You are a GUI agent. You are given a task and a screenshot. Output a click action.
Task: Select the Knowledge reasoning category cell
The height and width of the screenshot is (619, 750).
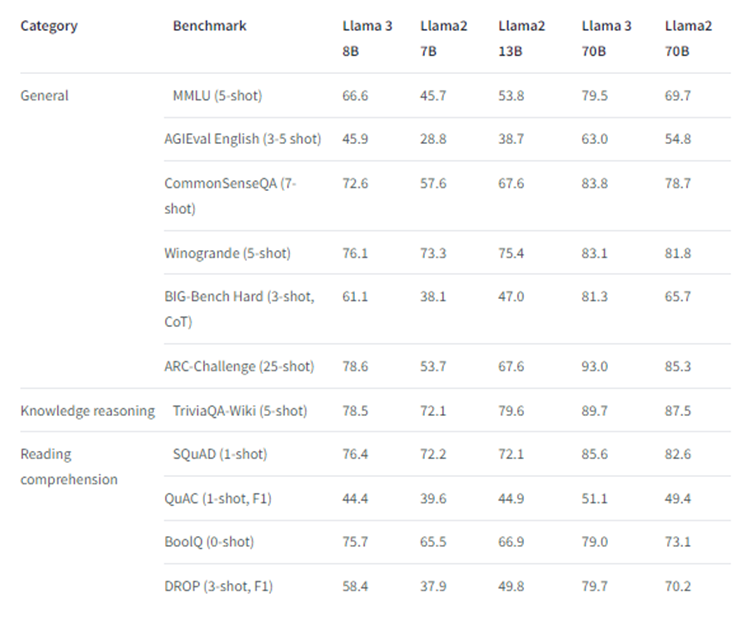tap(88, 411)
